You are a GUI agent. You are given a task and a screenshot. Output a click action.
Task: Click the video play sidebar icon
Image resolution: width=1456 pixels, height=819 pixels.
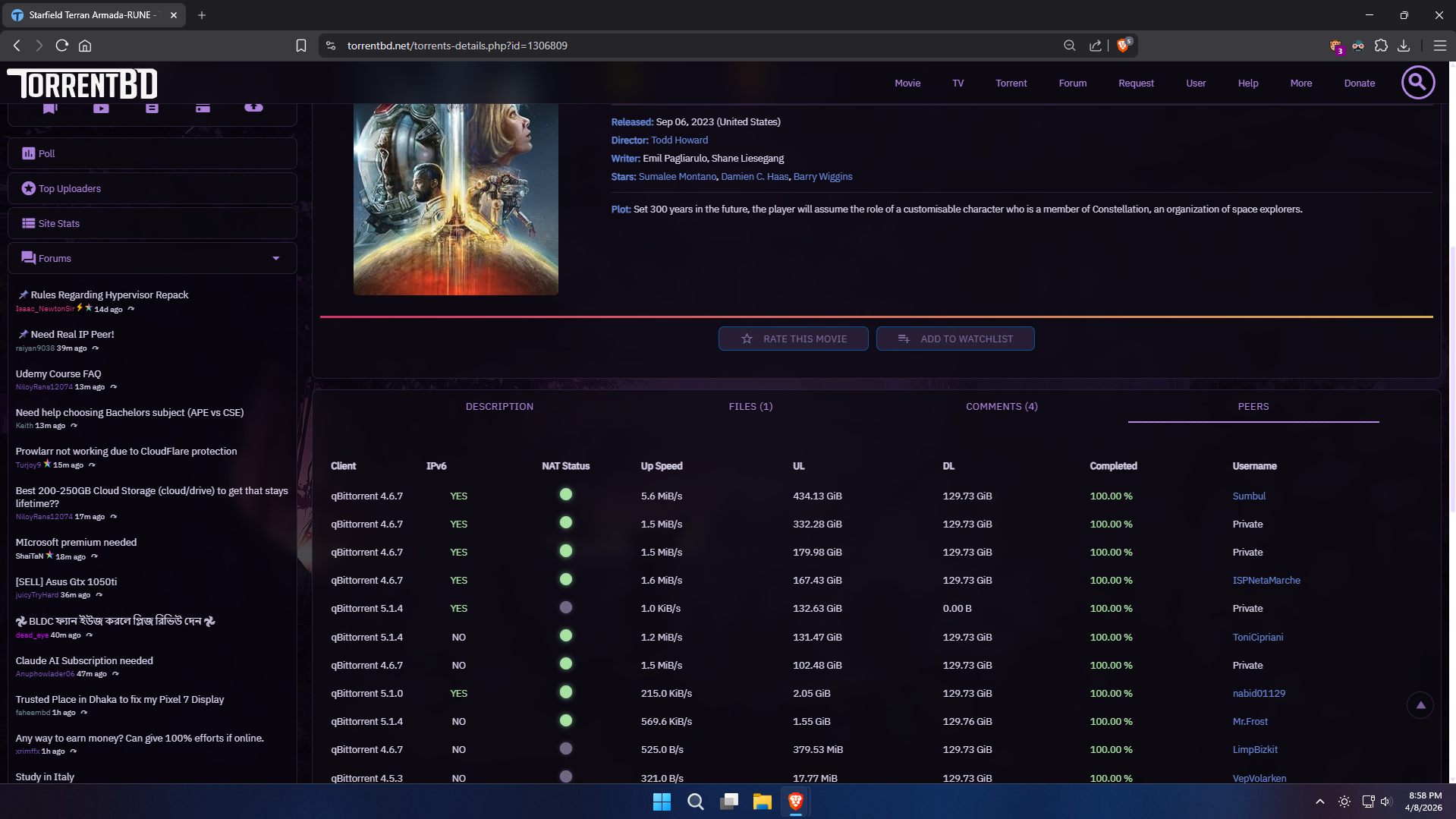101,109
